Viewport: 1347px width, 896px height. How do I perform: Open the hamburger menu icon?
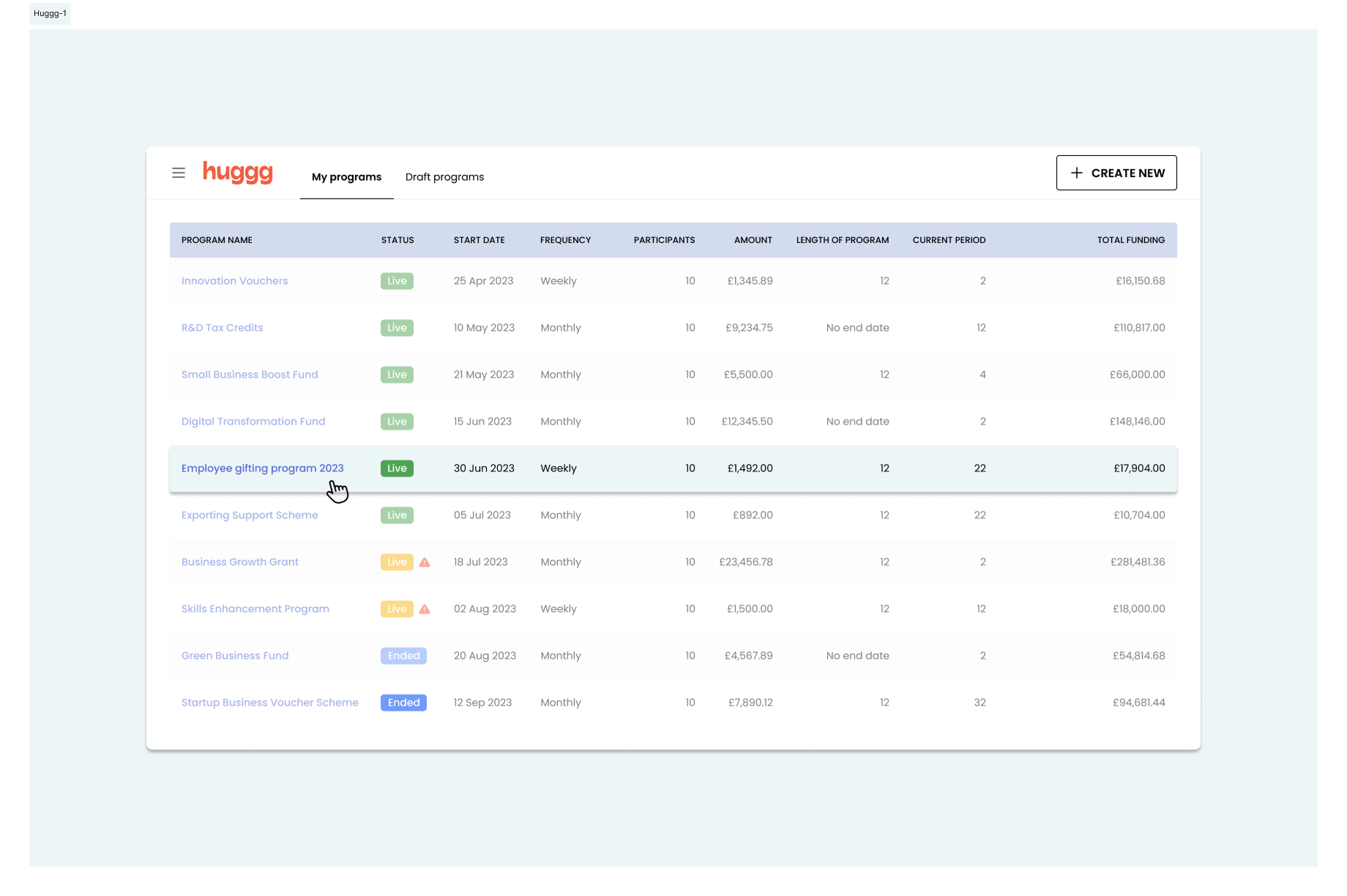click(x=179, y=173)
